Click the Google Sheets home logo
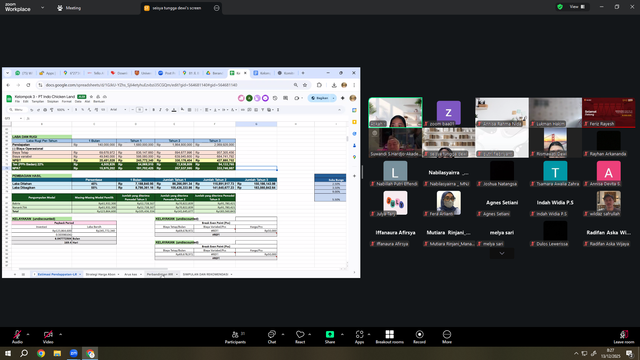Screen dimensions: 640x360 click(x=9, y=98)
